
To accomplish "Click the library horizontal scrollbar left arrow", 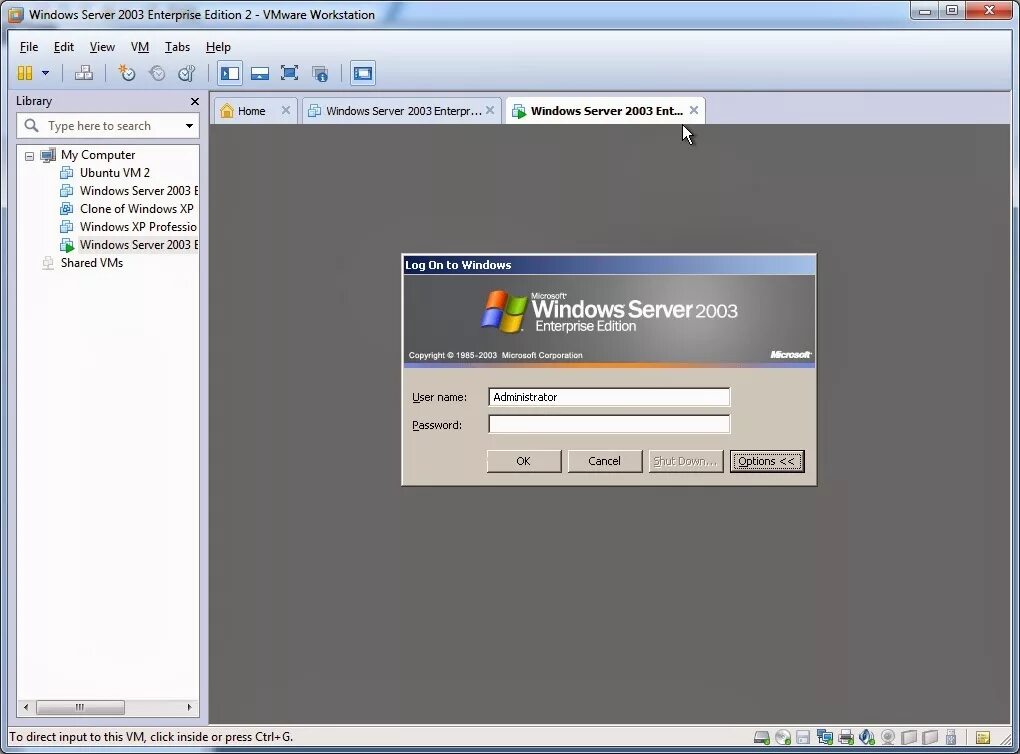I will coord(26,707).
